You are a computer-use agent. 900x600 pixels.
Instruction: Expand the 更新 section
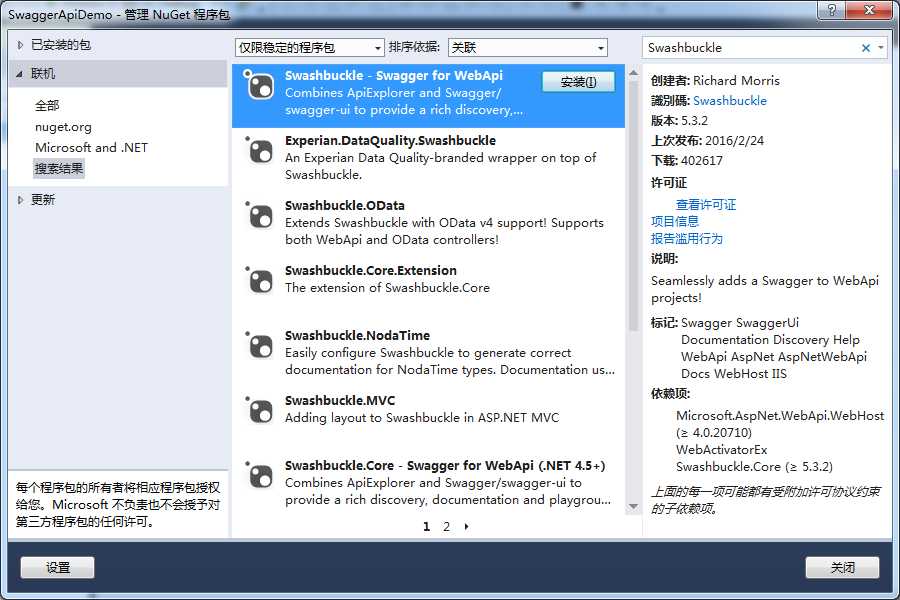point(21,200)
